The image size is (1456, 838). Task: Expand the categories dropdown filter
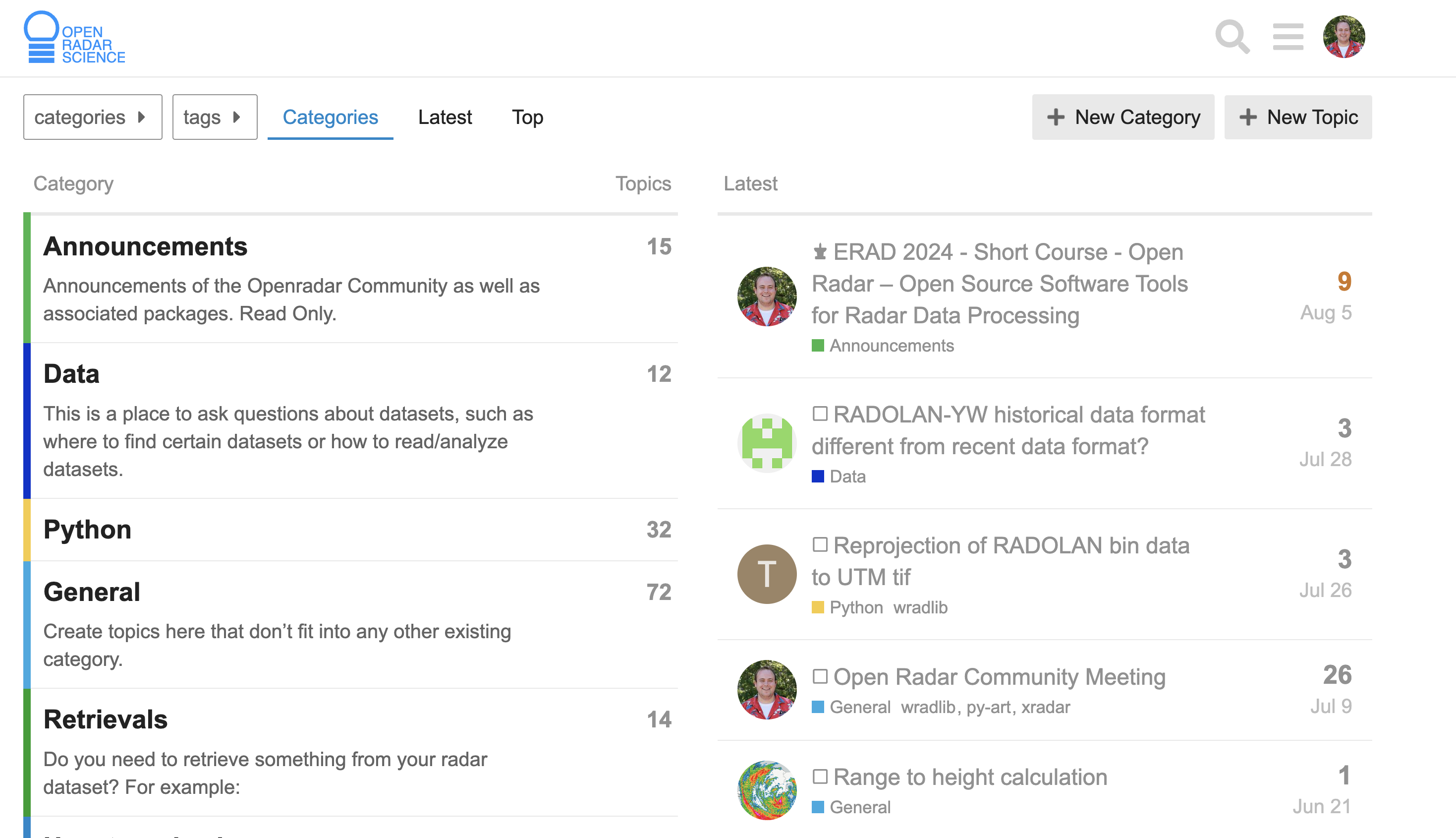click(x=92, y=117)
